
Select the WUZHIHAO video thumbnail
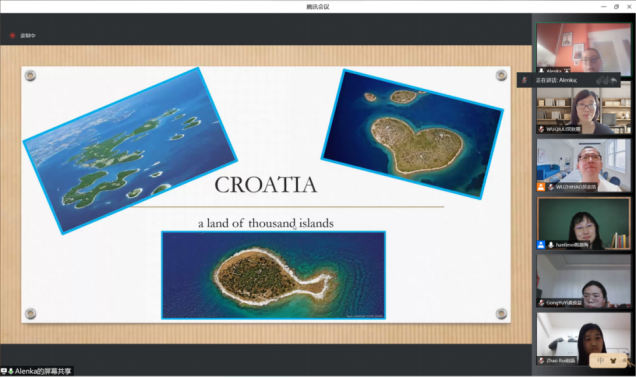(584, 165)
